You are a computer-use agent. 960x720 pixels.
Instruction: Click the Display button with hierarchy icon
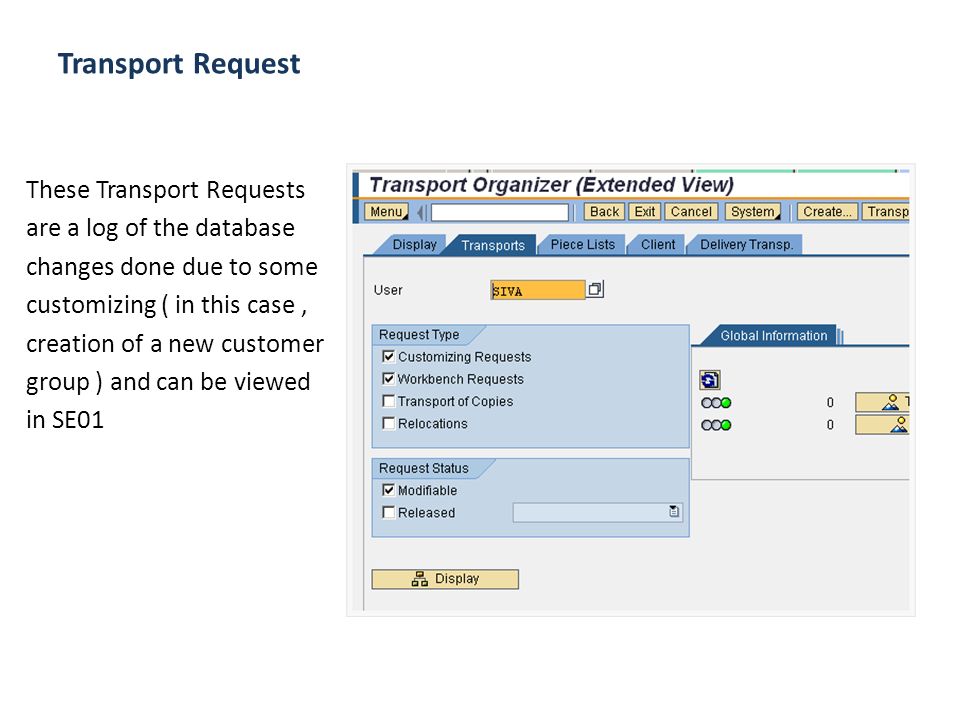tap(445, 579)
